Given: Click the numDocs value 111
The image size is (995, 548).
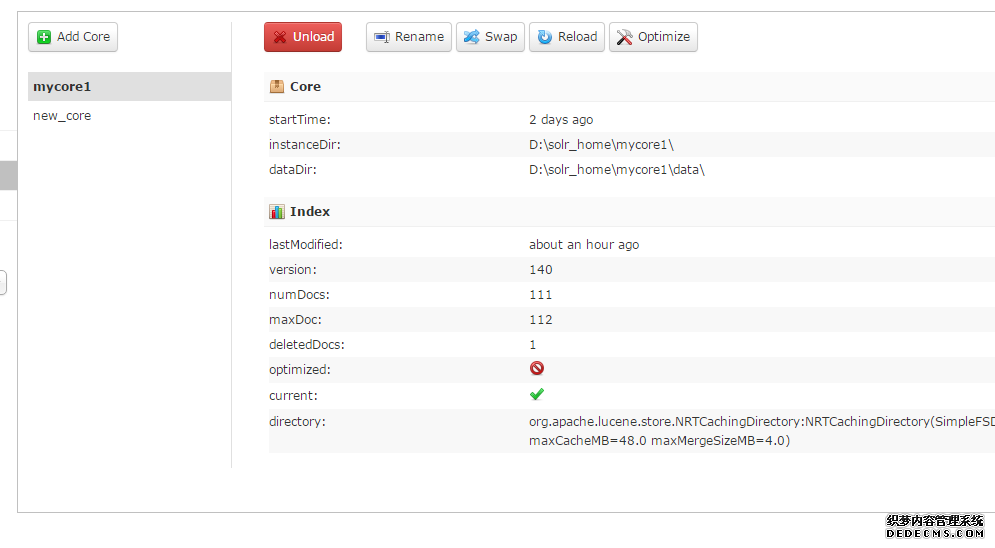Looking at the screenshot, I should 540,295.
